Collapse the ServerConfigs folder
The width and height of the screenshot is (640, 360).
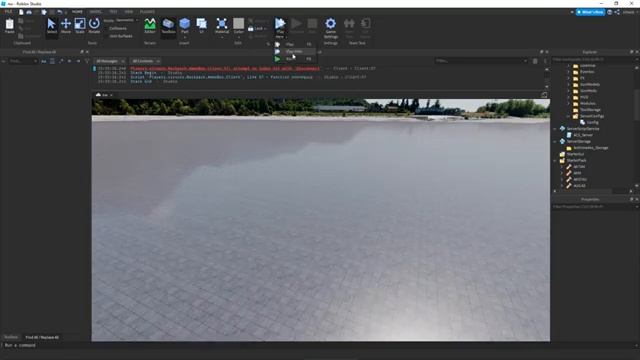coord(568,116)
